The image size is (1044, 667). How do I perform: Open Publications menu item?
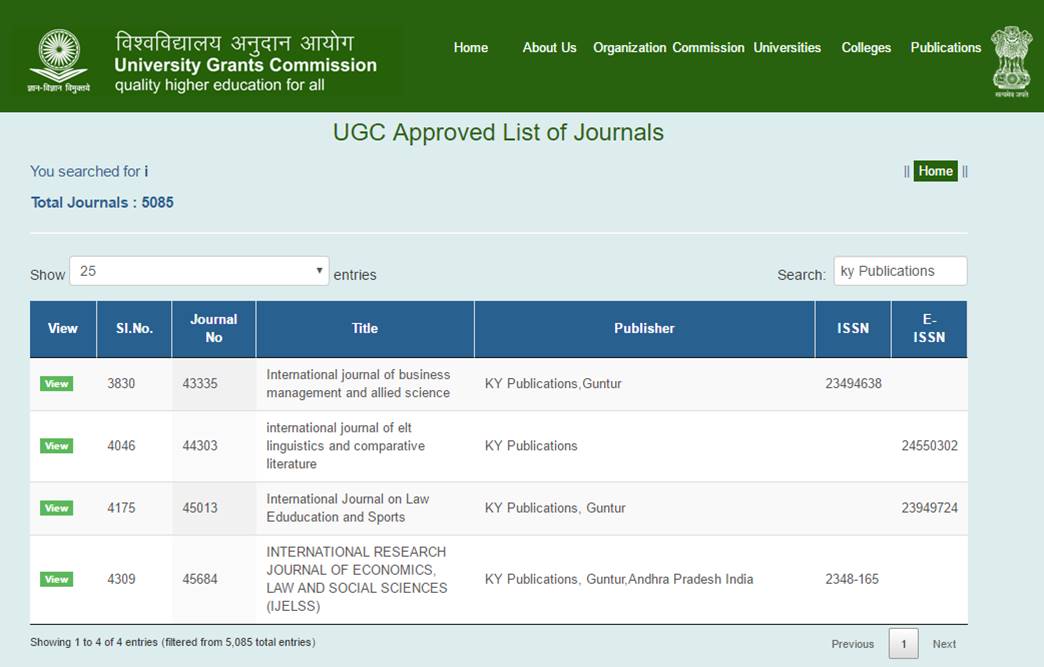[945, 47]
